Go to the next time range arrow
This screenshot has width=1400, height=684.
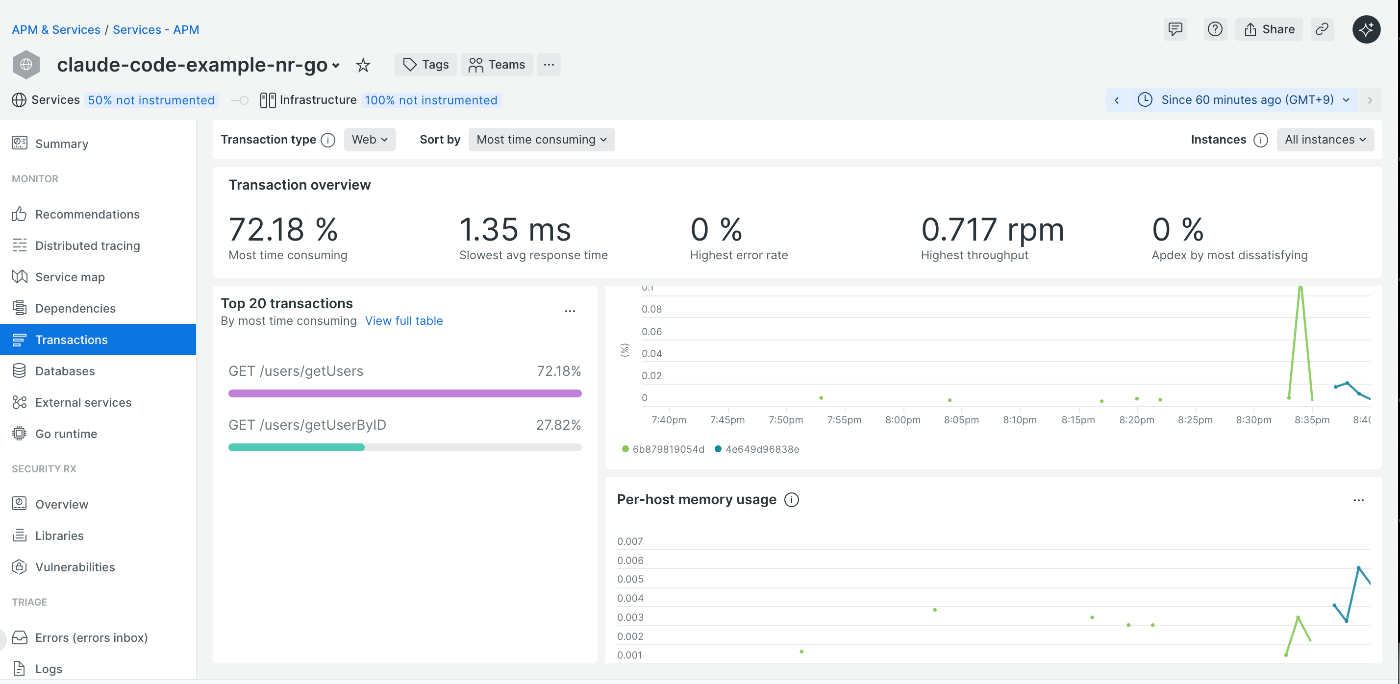coord(1370,100)
